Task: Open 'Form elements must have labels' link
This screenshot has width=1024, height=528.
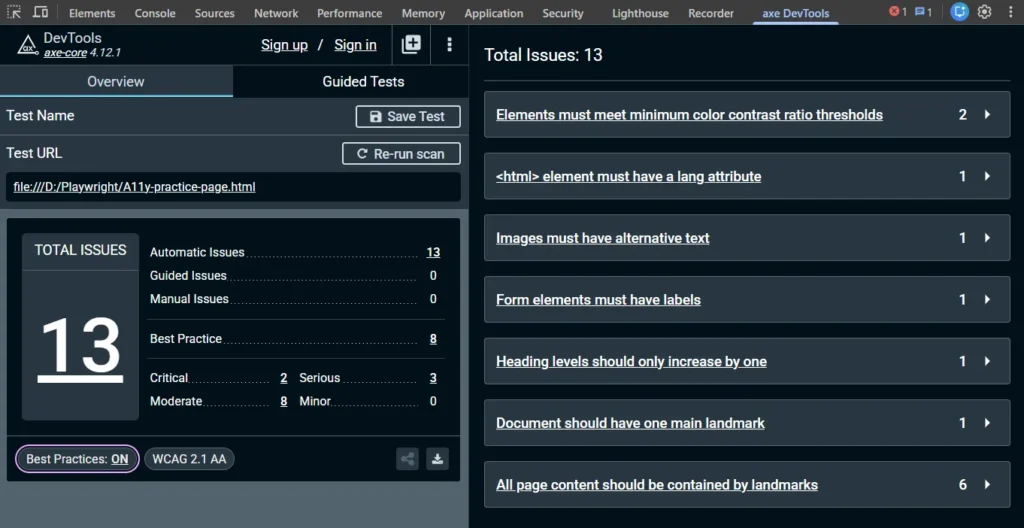Action: click(598, 300)
